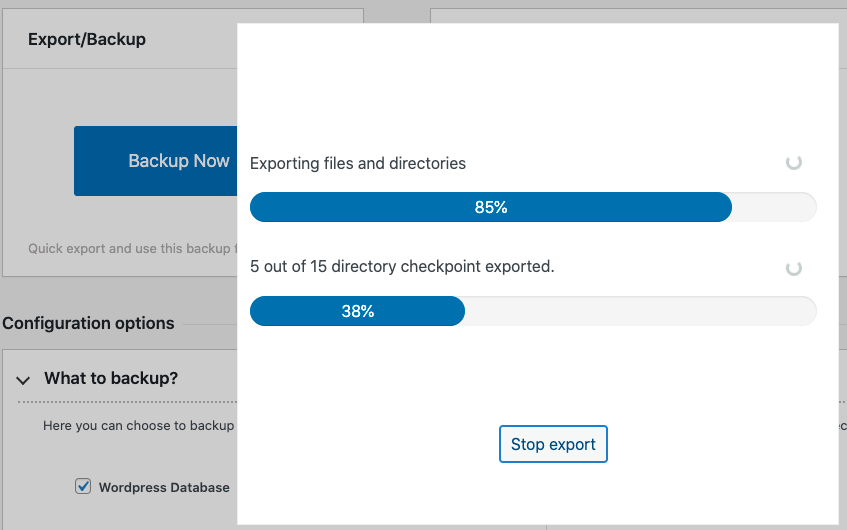Click the spinner beside Exporting files and directories
The width and height of the screenshot is (847, 530).
point(794,162)
